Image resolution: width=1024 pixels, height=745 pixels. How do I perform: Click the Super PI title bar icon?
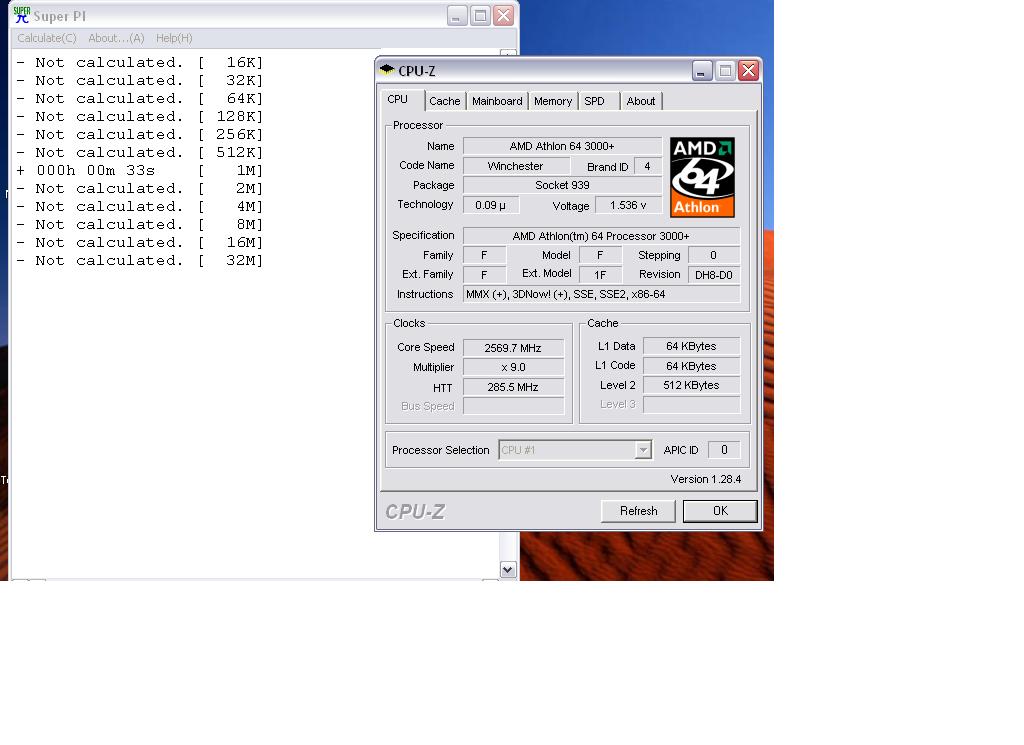coord(22,15)
